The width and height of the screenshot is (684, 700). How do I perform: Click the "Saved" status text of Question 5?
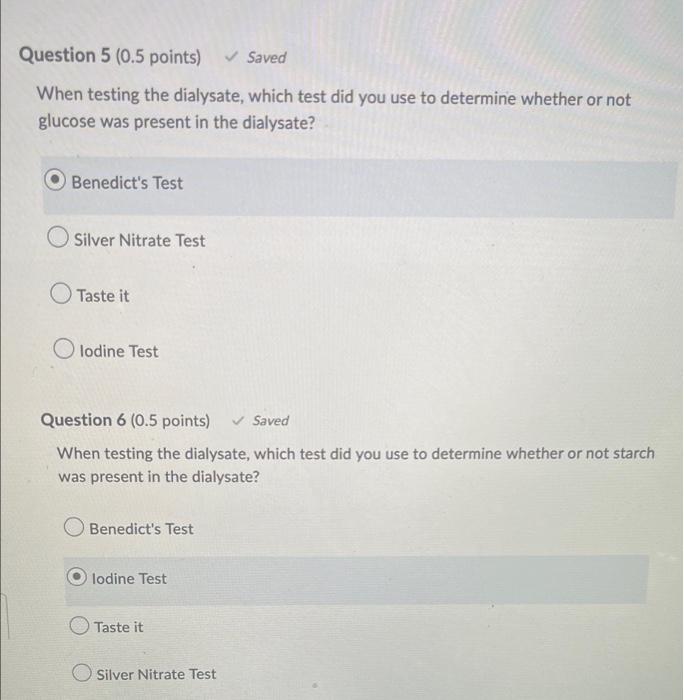click(x=267, y=58)
